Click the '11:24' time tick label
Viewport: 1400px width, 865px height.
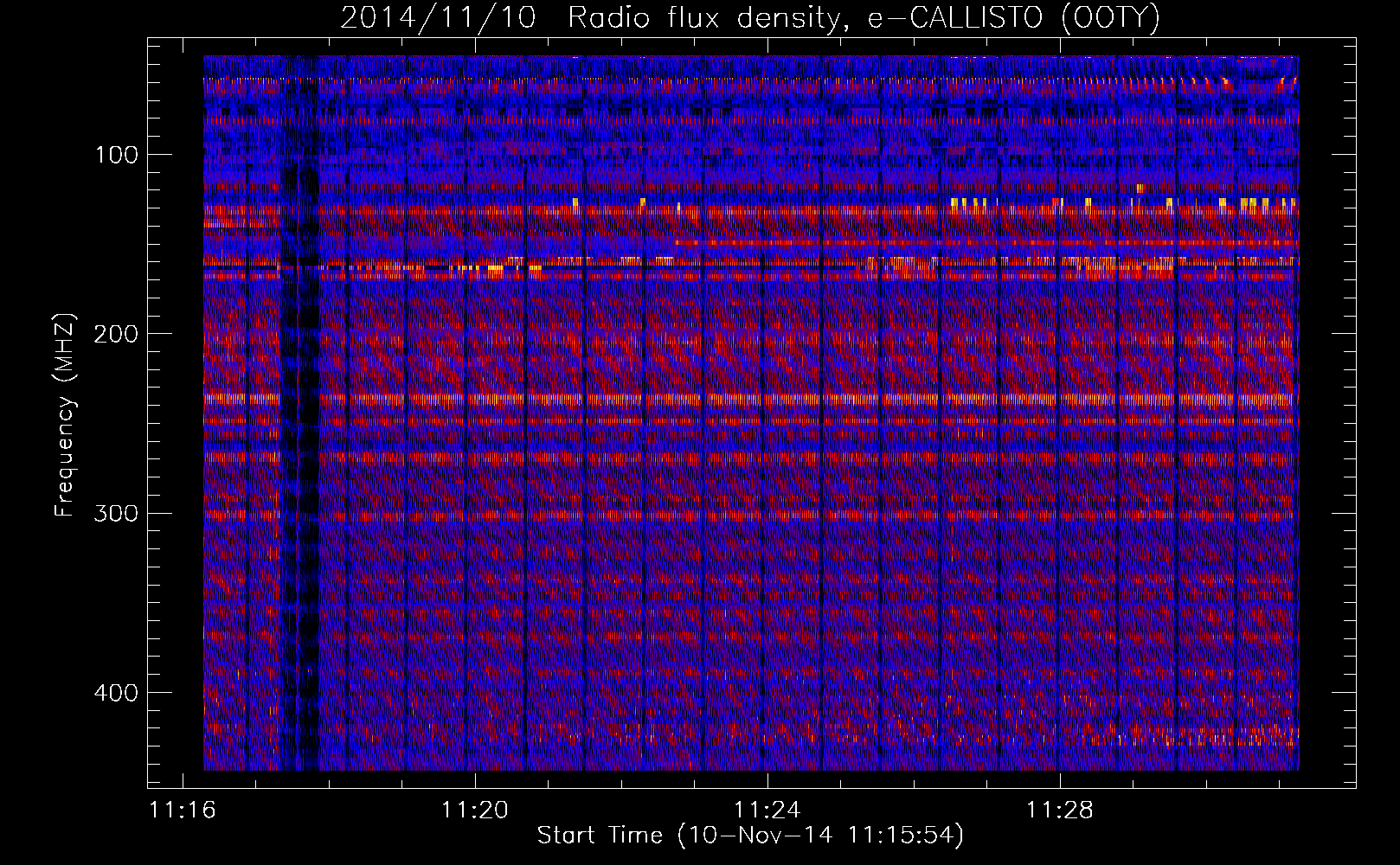pyautogui.click(x=767, y=811)
